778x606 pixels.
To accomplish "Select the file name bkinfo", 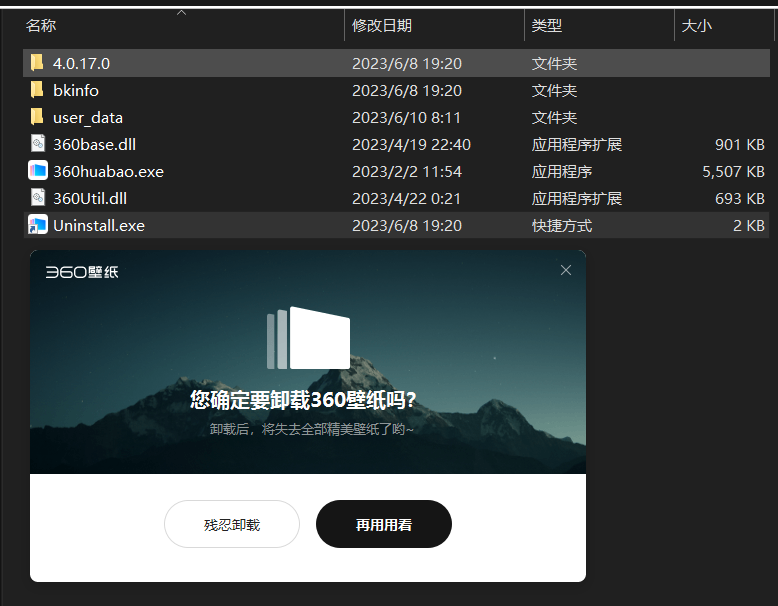I will (76, 90).
